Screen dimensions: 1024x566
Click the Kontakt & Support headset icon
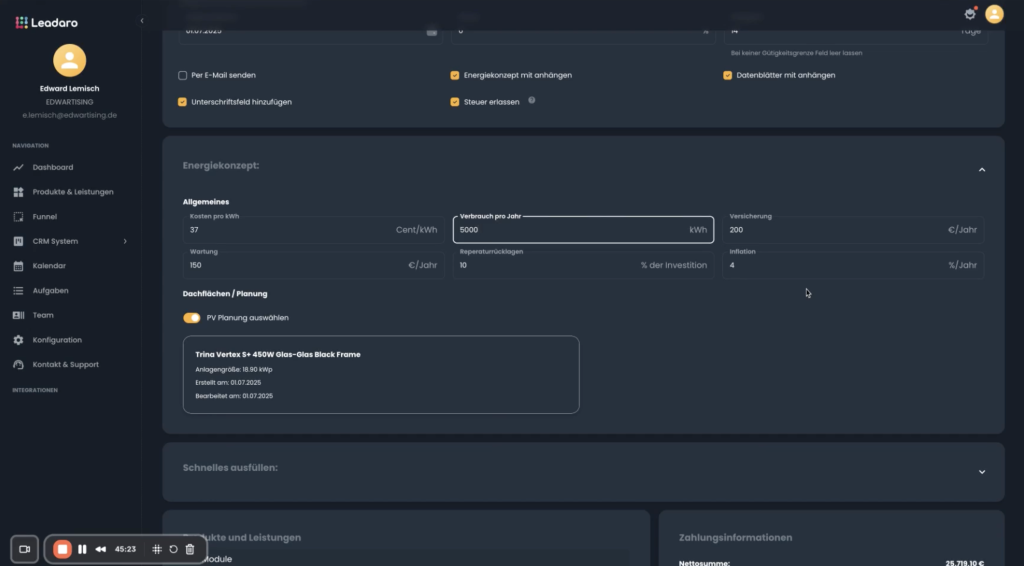pos(18,364)
